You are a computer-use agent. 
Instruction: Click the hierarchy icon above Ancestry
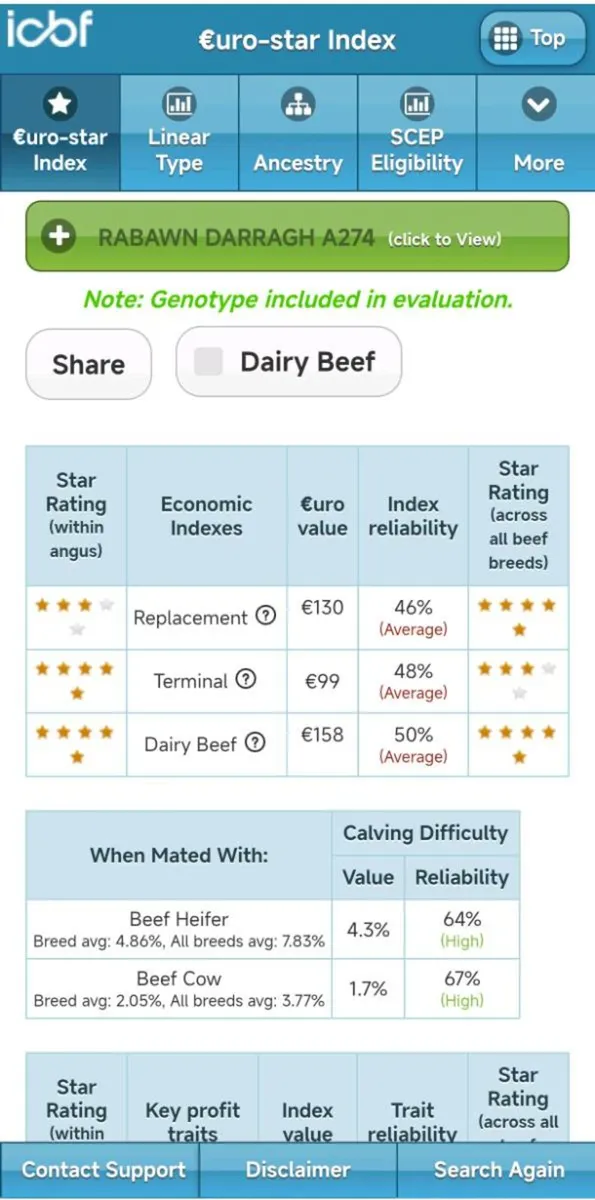click(x=298, y=102)
